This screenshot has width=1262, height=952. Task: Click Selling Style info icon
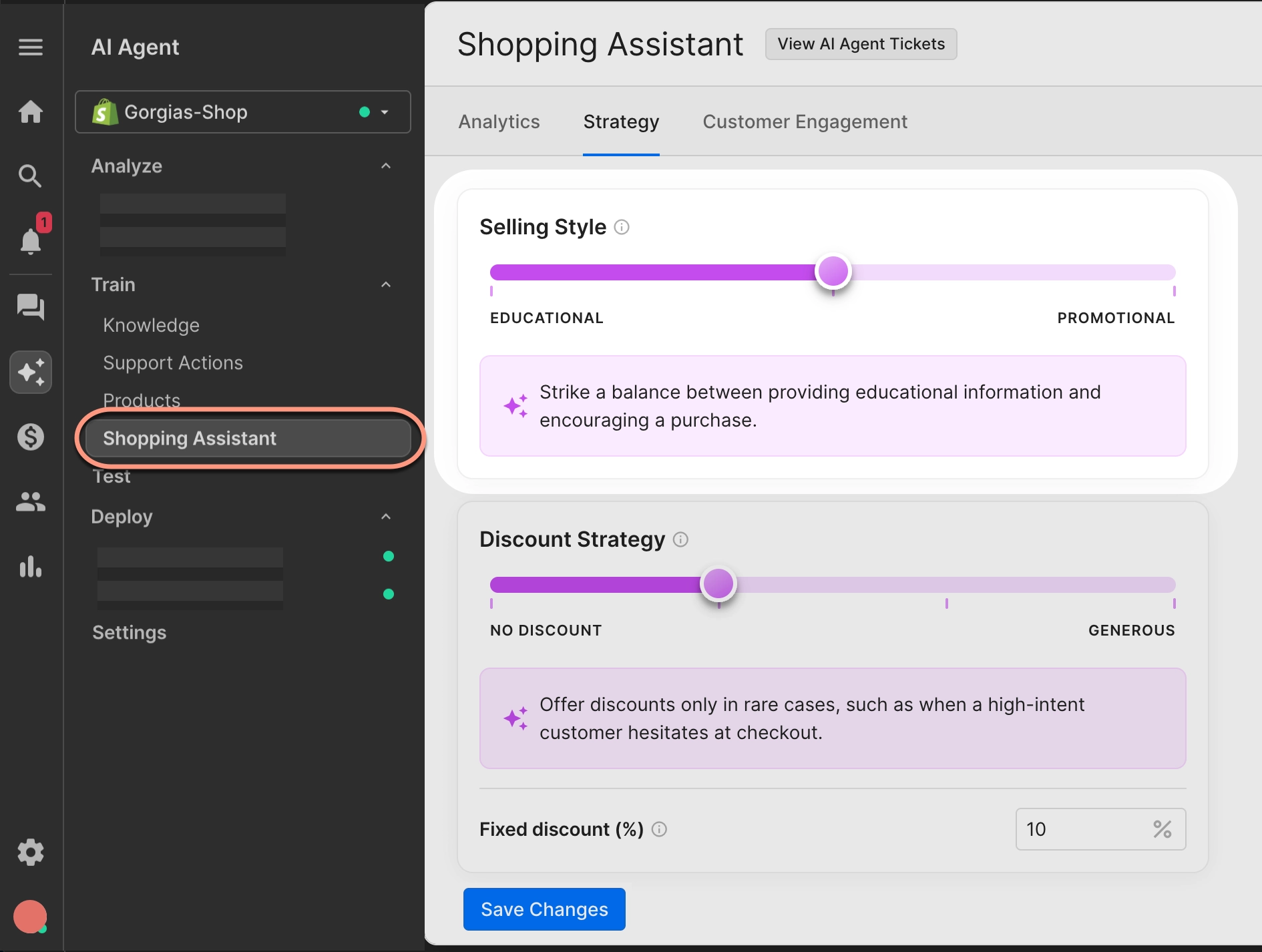(622, 228)
